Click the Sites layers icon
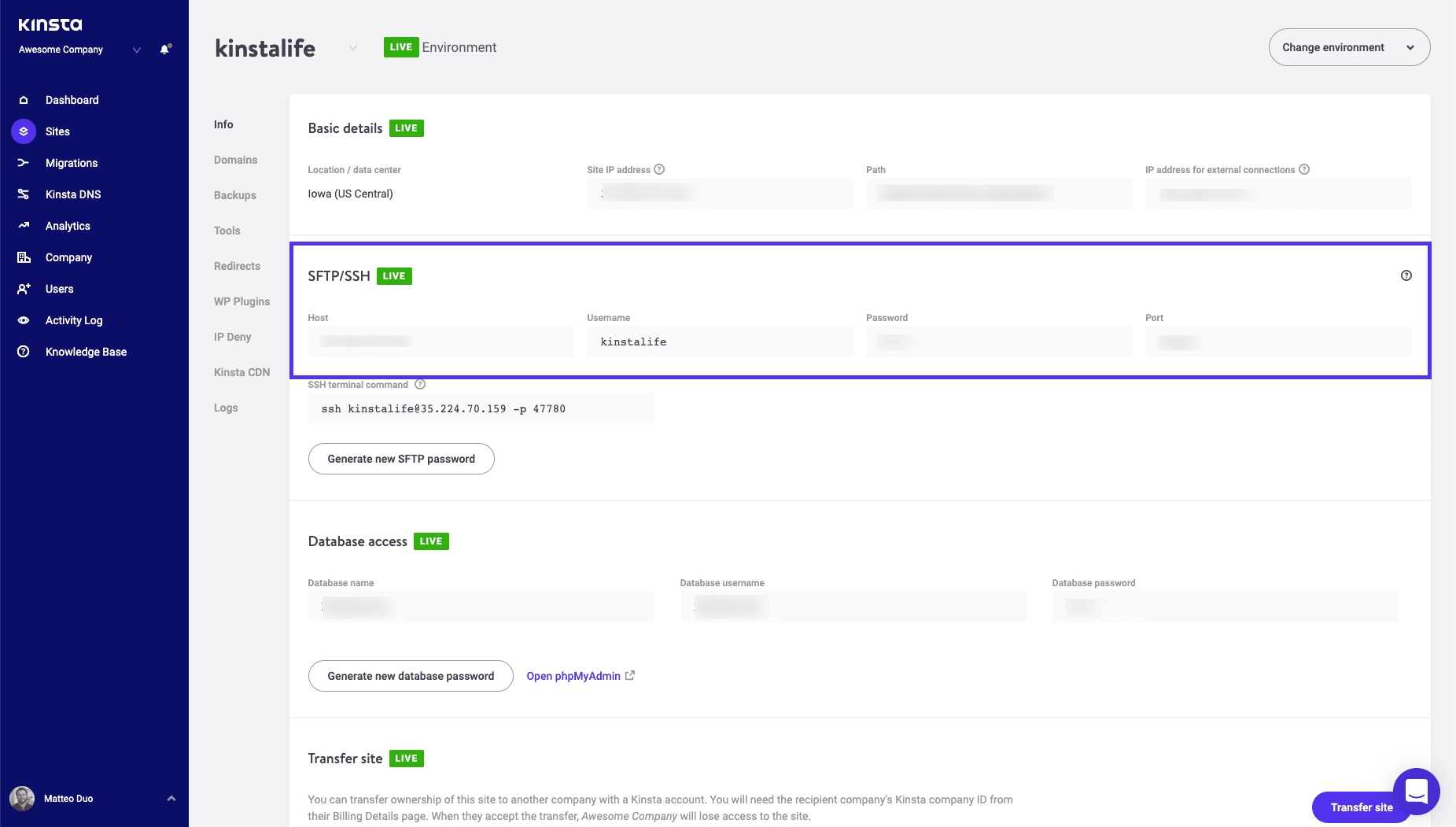 (x=24, y=131)
